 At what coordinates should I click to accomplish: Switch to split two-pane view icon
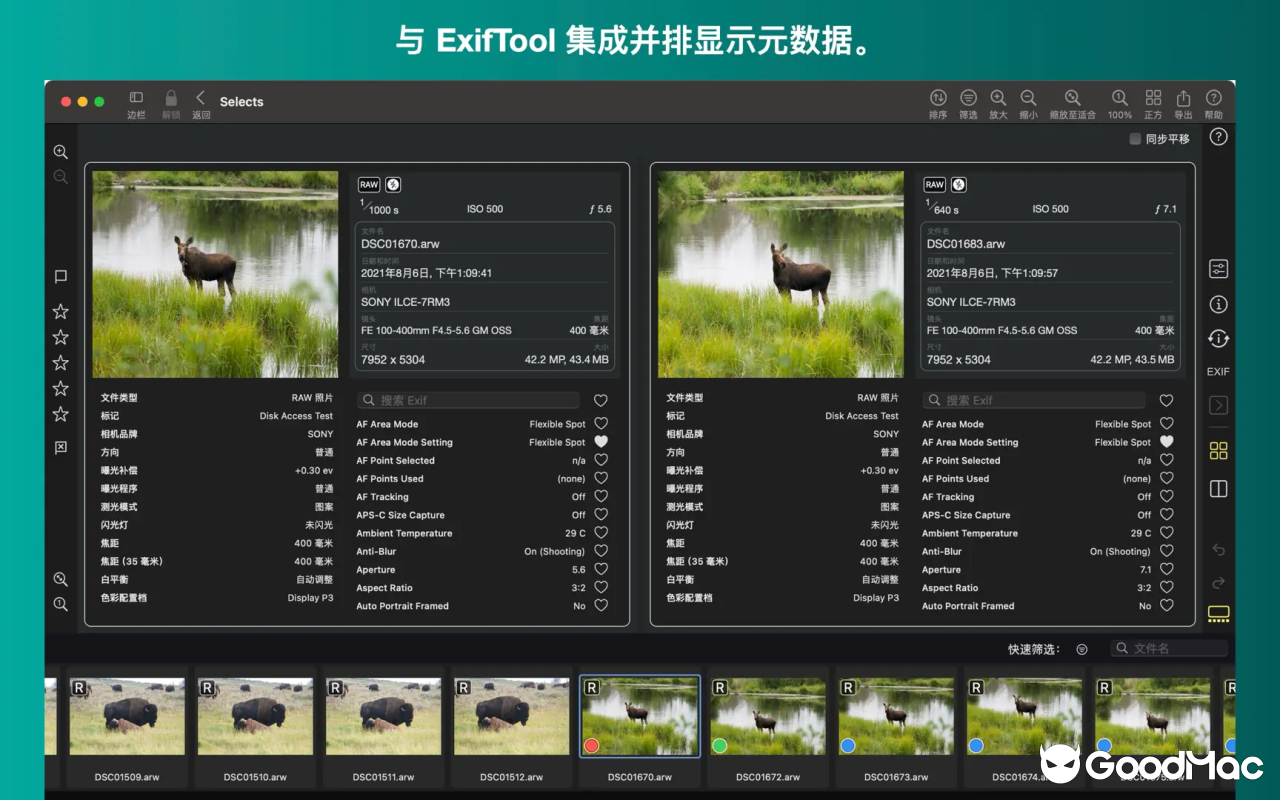coord(1218,489)
